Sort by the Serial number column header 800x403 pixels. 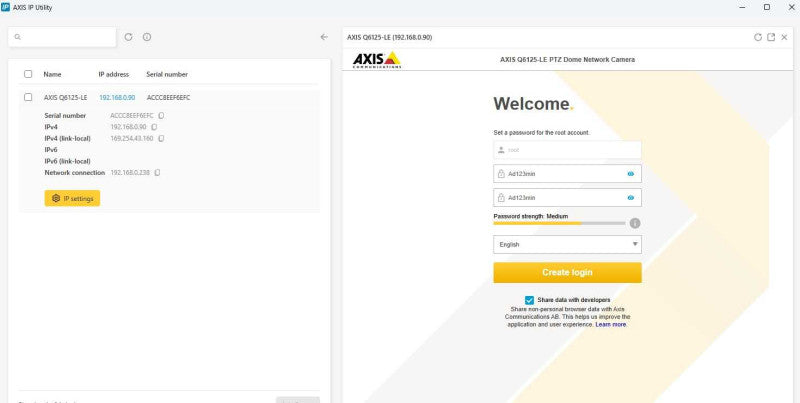point(167,74)
